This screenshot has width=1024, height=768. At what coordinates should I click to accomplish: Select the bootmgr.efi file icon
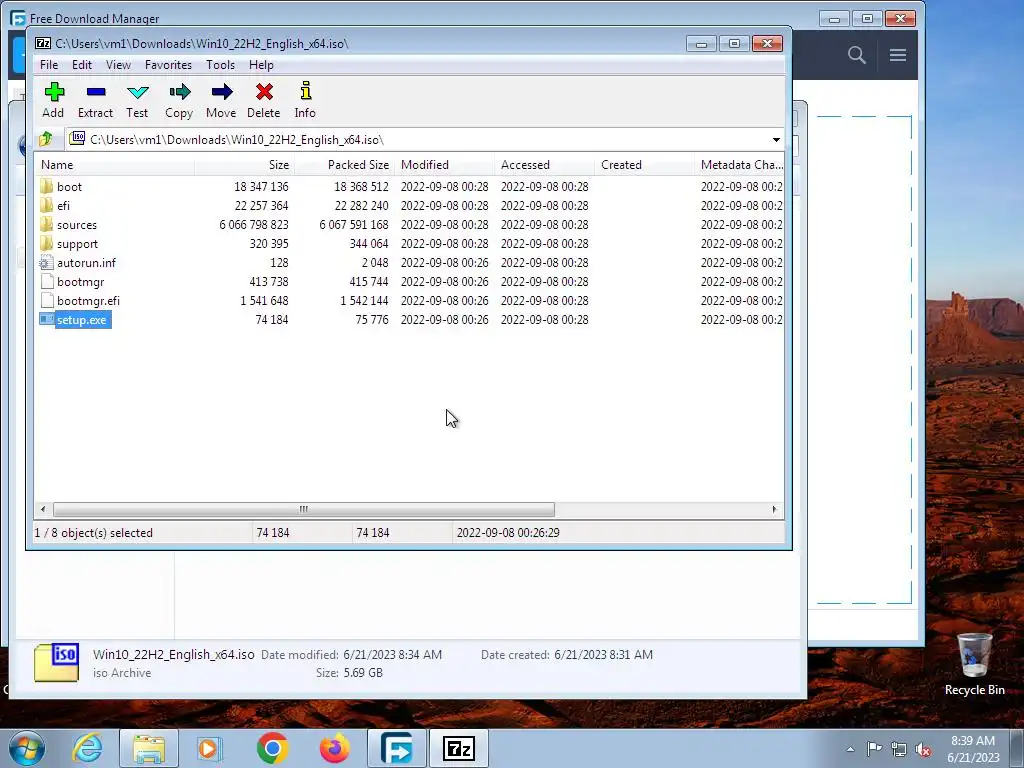point(46,300)
